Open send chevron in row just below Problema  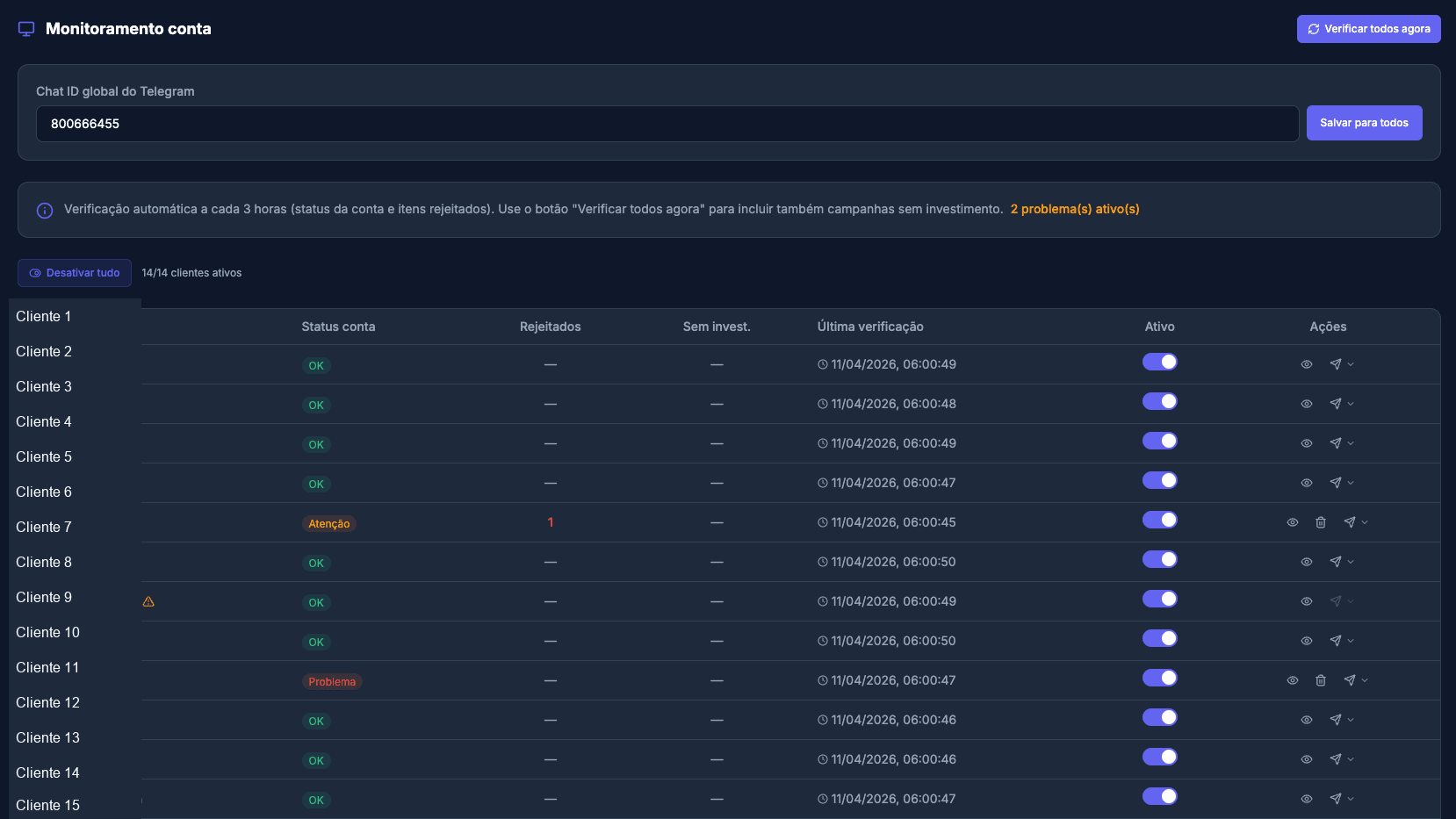(1351, 720)
